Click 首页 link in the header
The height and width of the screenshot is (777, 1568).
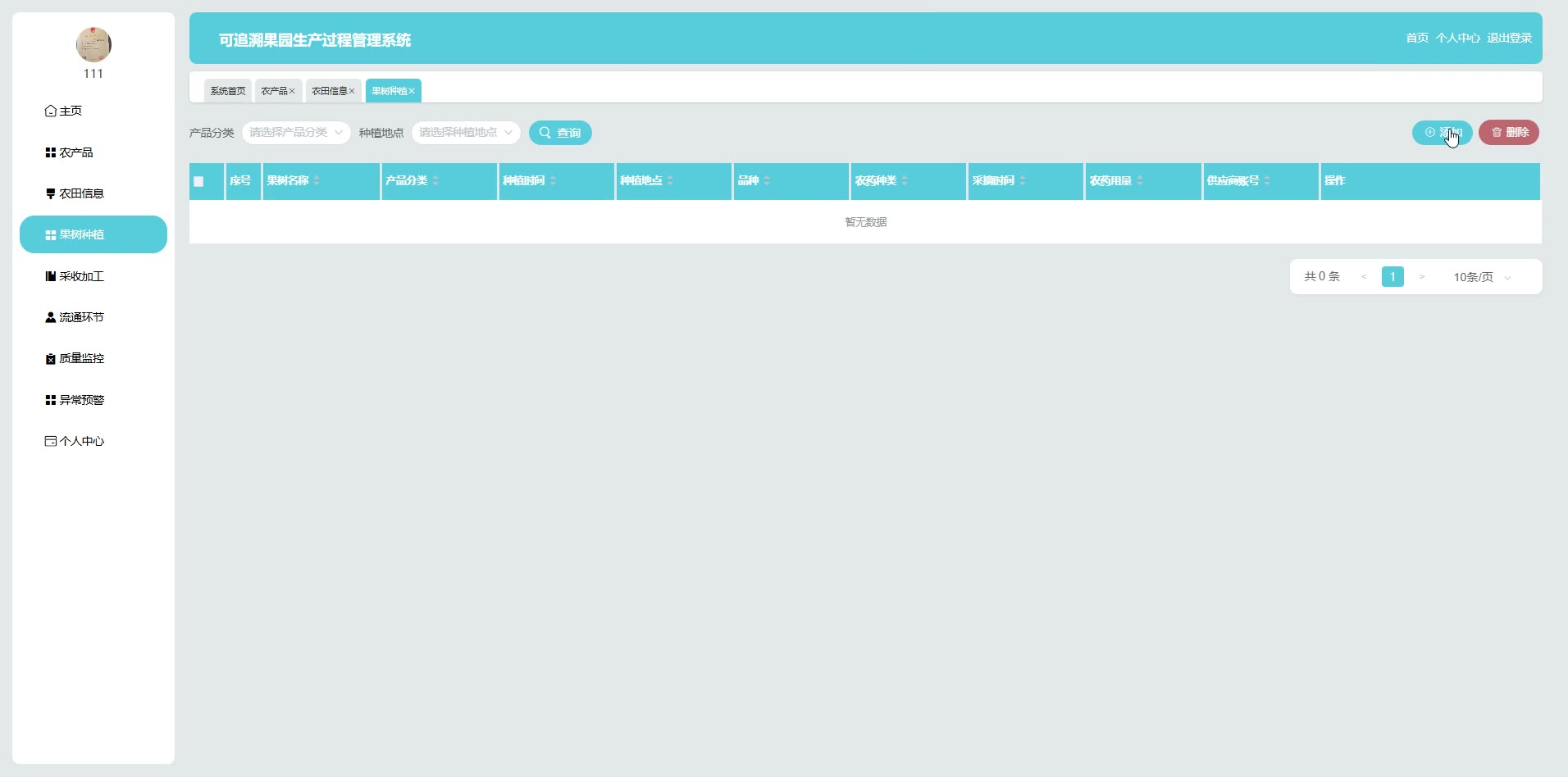tap(1417, 38)
